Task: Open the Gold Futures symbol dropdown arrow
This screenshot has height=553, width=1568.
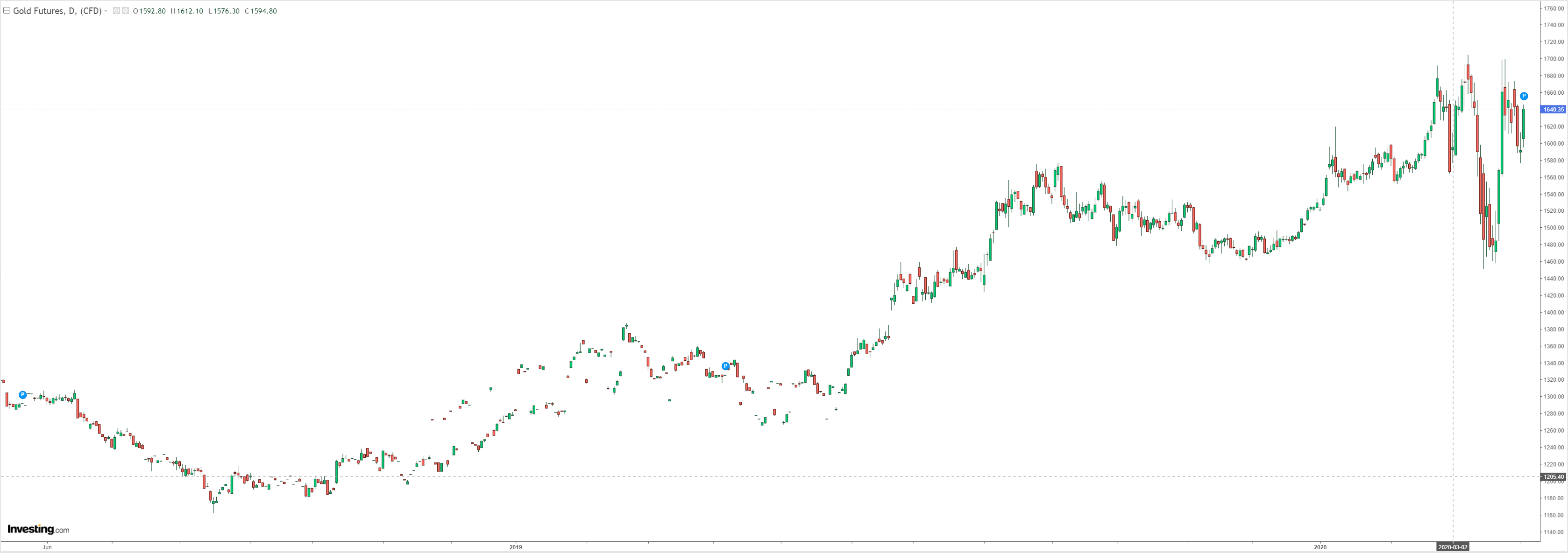Action: [106, 11]
